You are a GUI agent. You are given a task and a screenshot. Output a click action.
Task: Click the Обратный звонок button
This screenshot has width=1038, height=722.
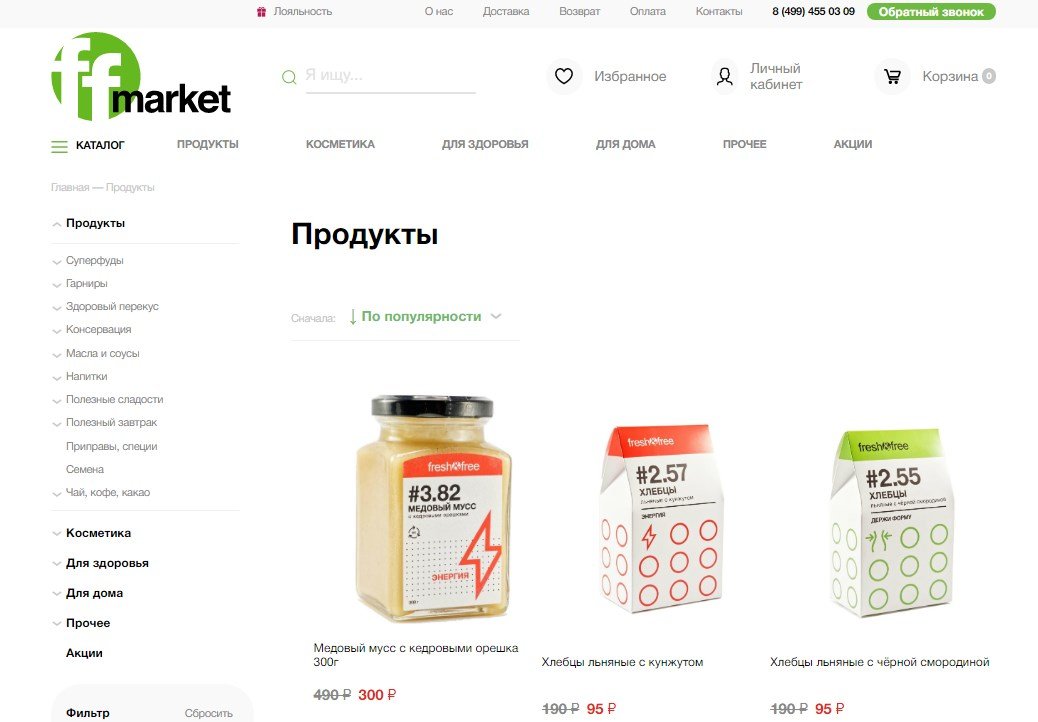[x=931, y=12]
